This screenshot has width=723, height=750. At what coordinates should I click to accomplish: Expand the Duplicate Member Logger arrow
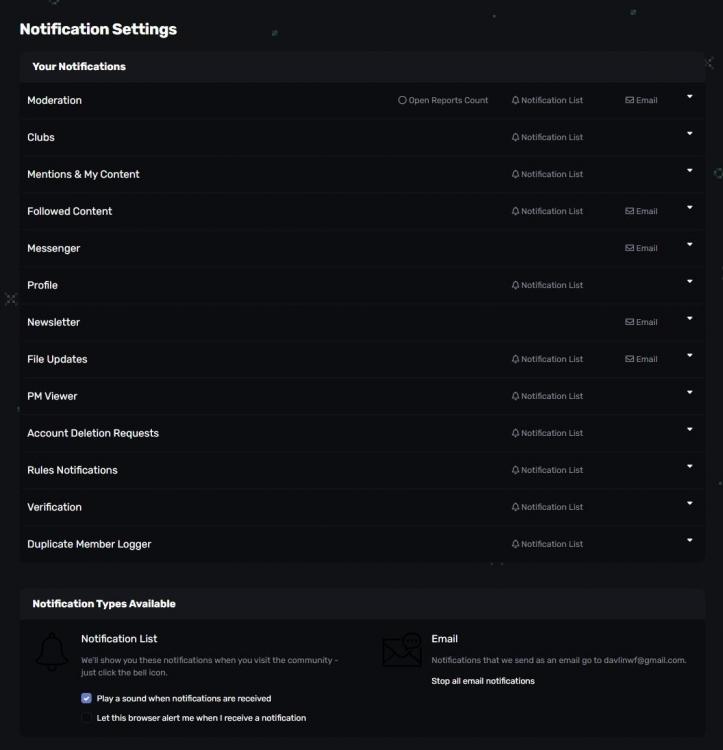pos(689,541)
